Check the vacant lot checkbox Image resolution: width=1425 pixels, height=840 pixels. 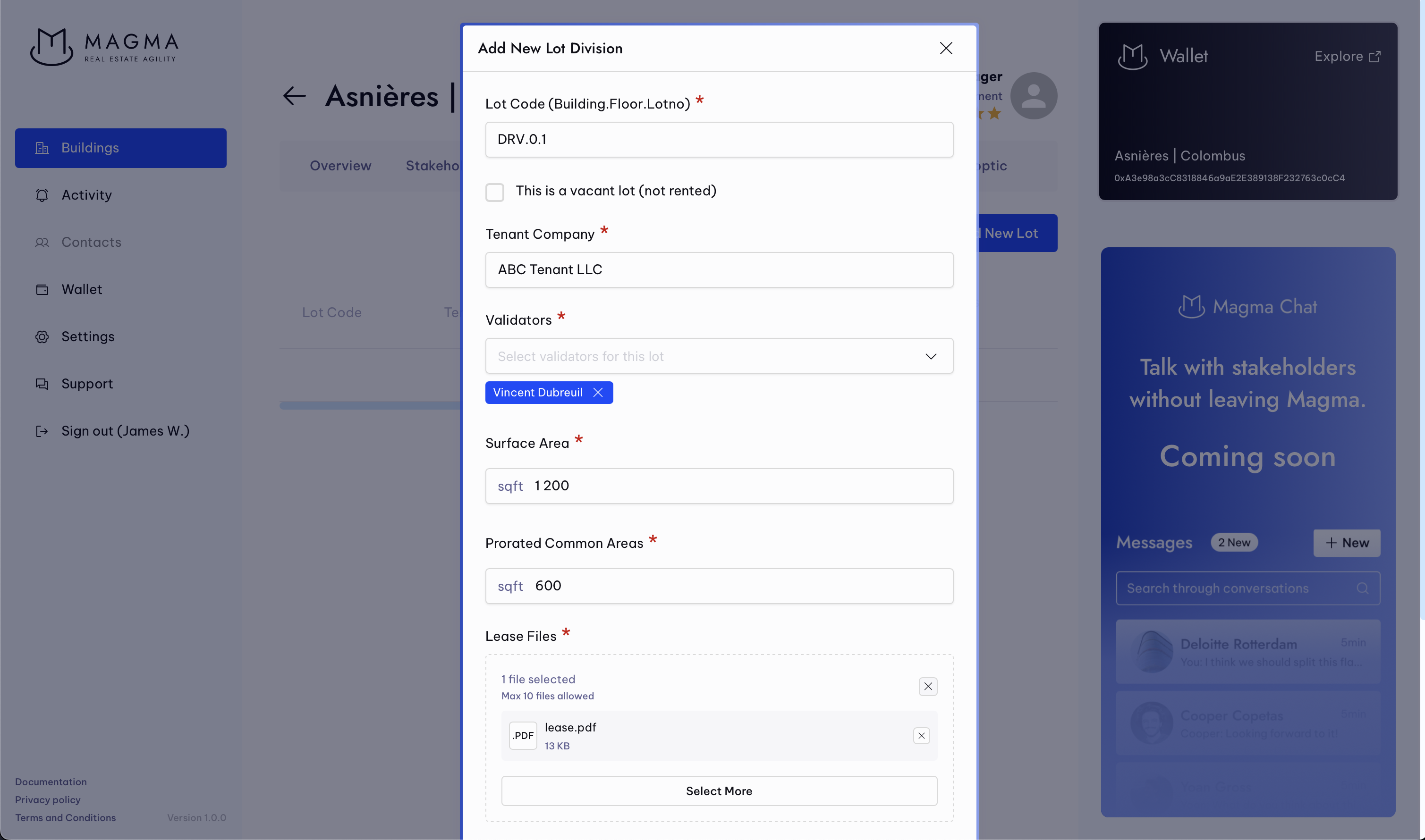pyautogui.click(x=494, y=192)
